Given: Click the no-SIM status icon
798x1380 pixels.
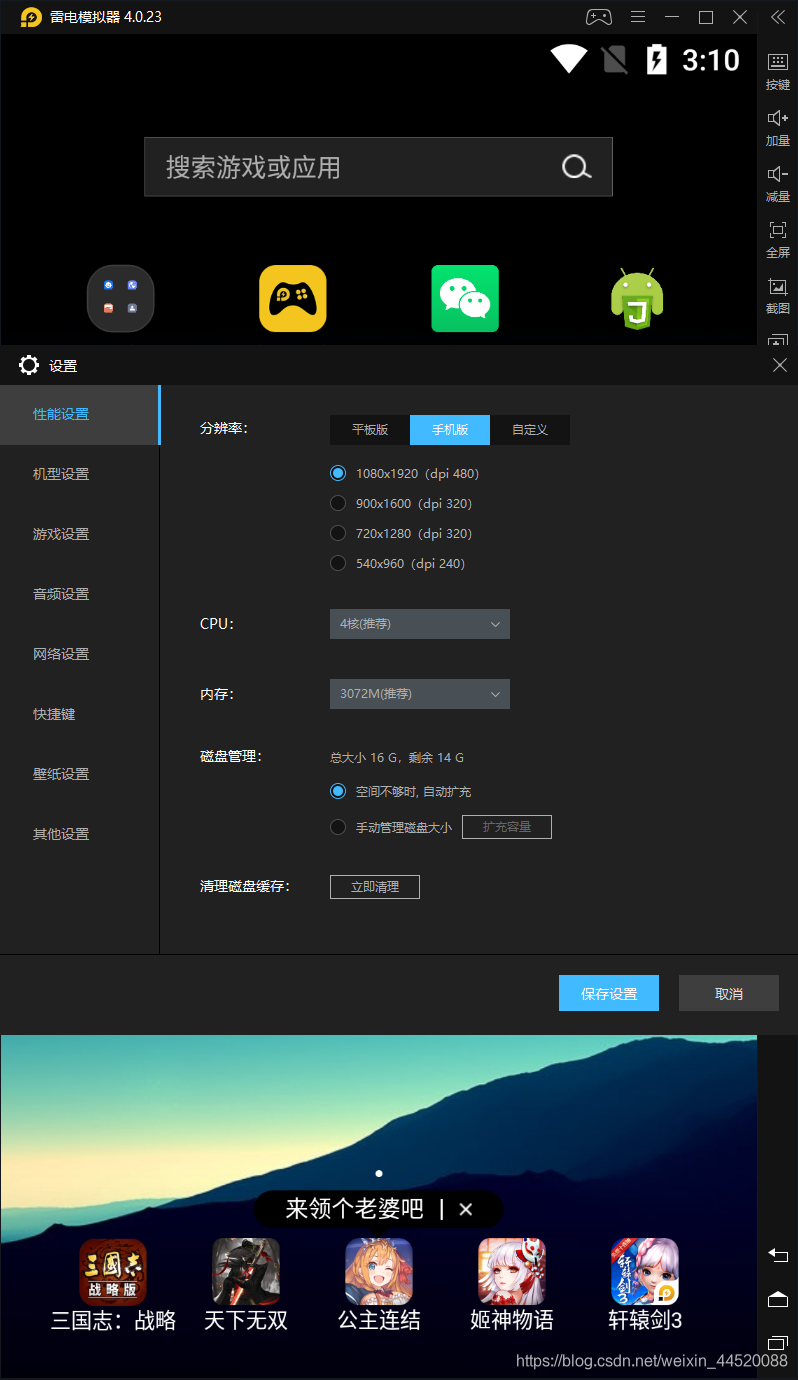Looking at the screenshot, I should 615,59.
